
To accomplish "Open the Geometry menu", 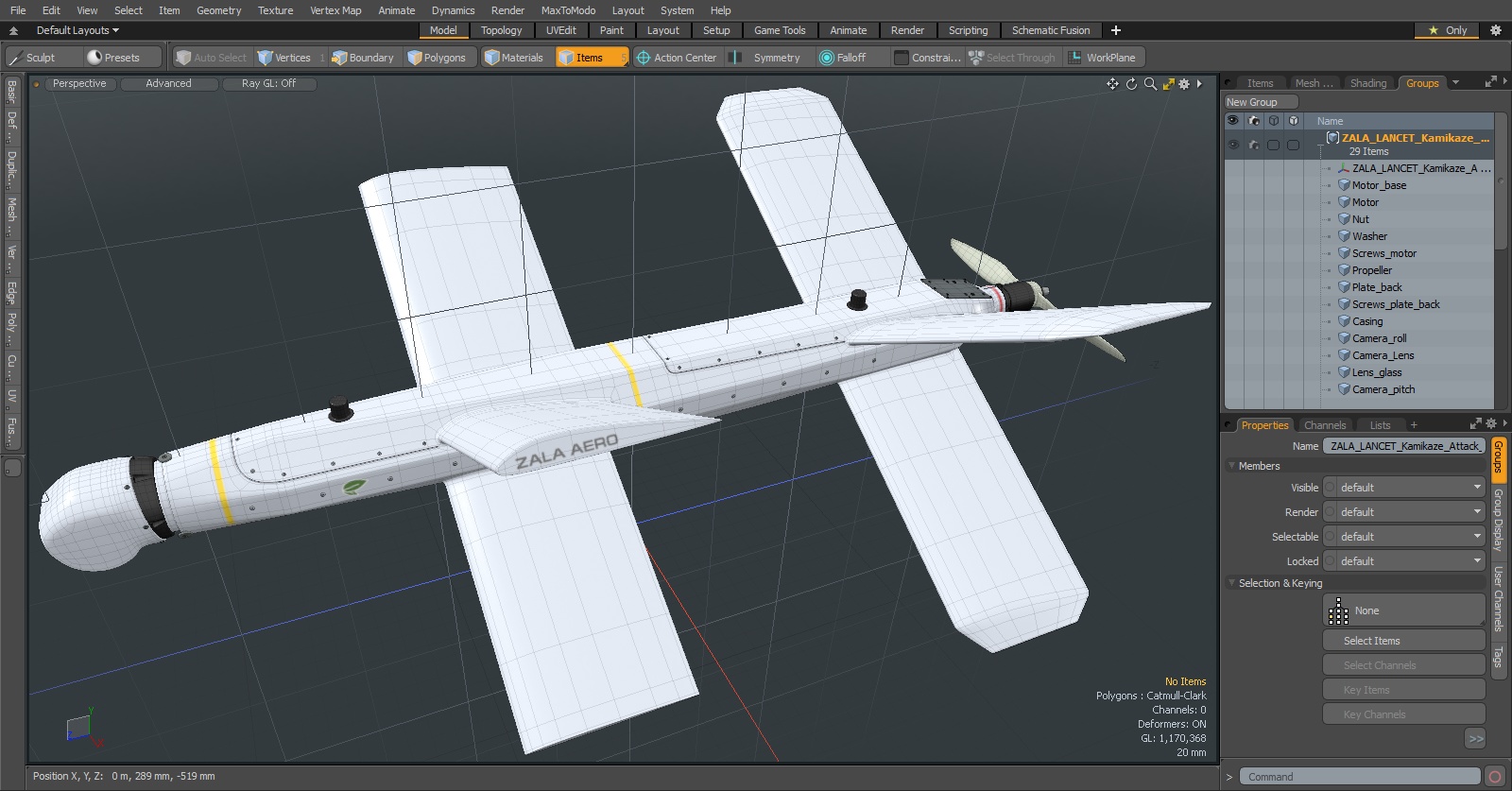I will pos(218,10).
